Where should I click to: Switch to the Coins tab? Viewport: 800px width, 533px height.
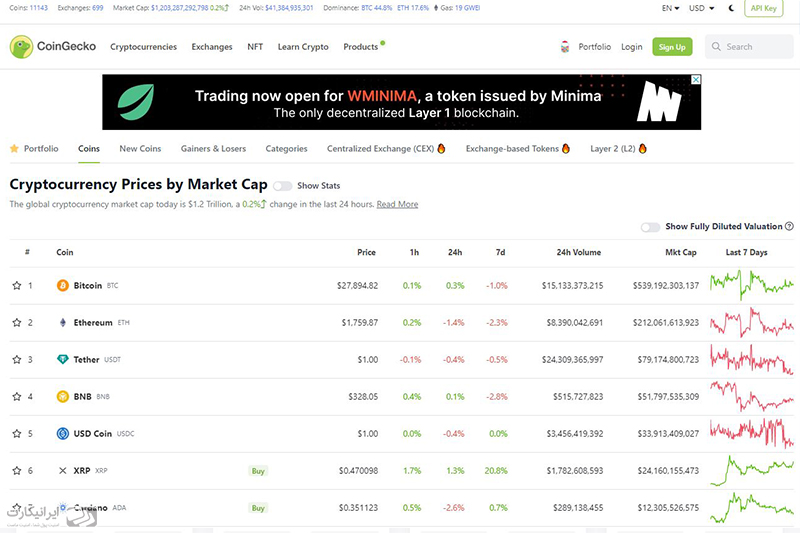(x=89, y=148)
